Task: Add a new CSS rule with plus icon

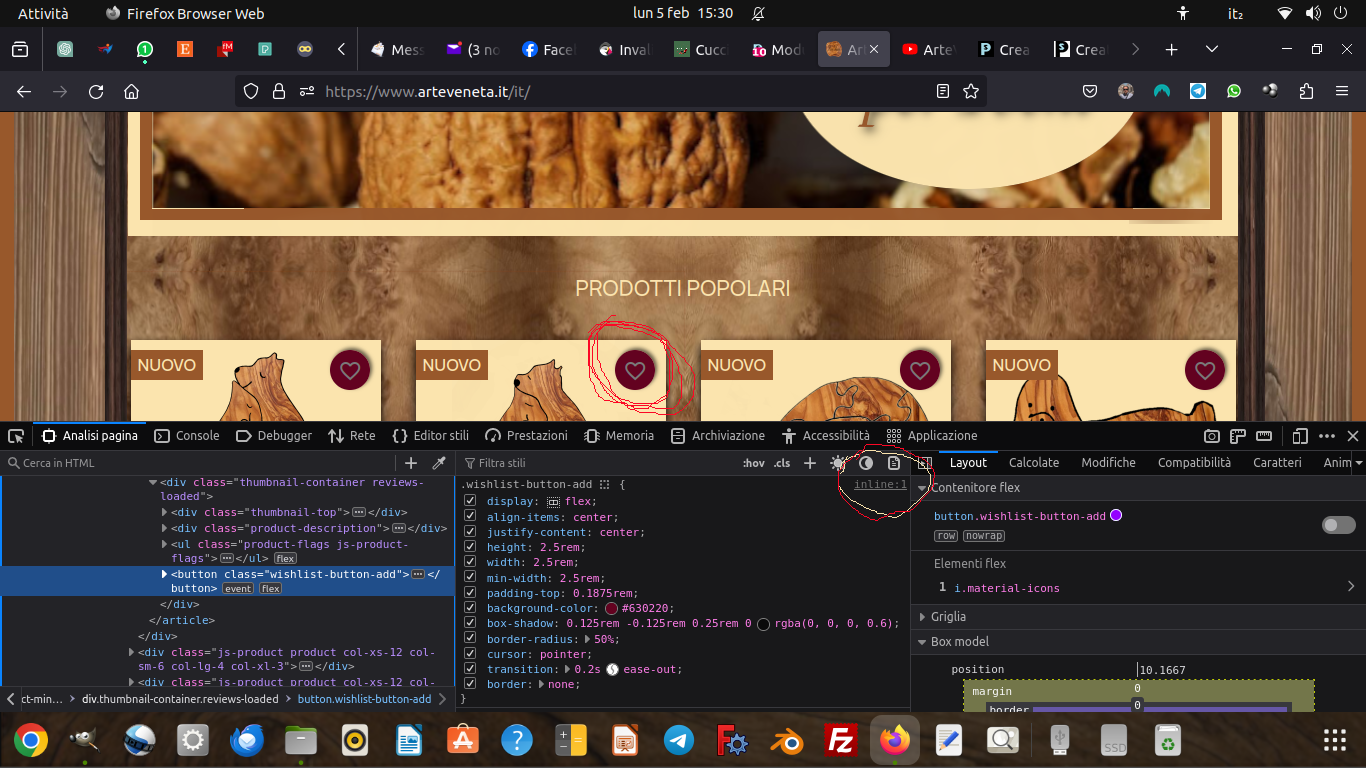Action: coord(810,463)
